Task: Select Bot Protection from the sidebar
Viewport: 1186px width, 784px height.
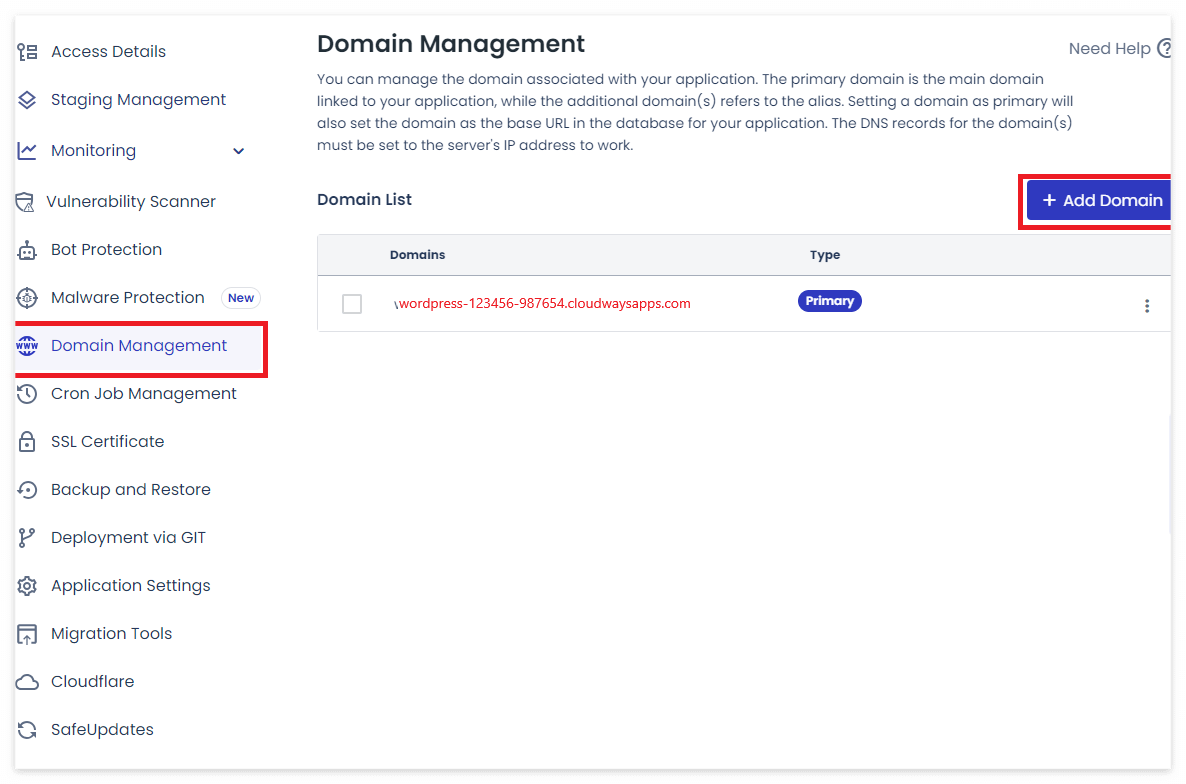Action: point(107,250)
